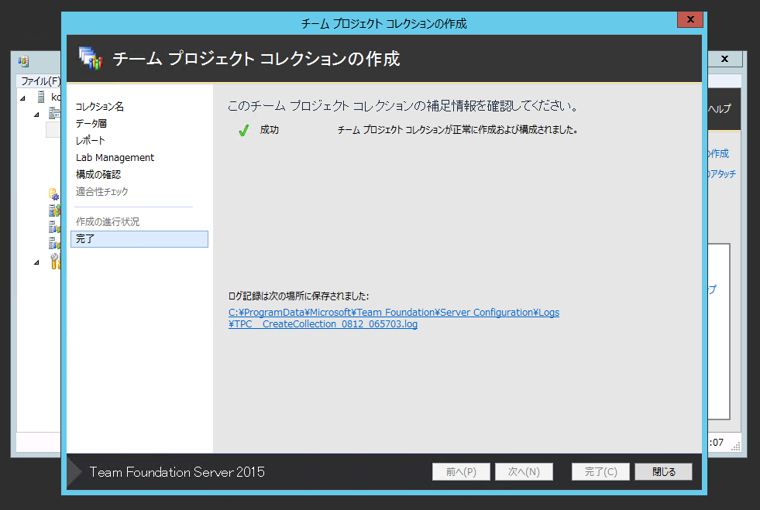
Task: Select the server node icon beside 'ko'
Action: (41, 97)
